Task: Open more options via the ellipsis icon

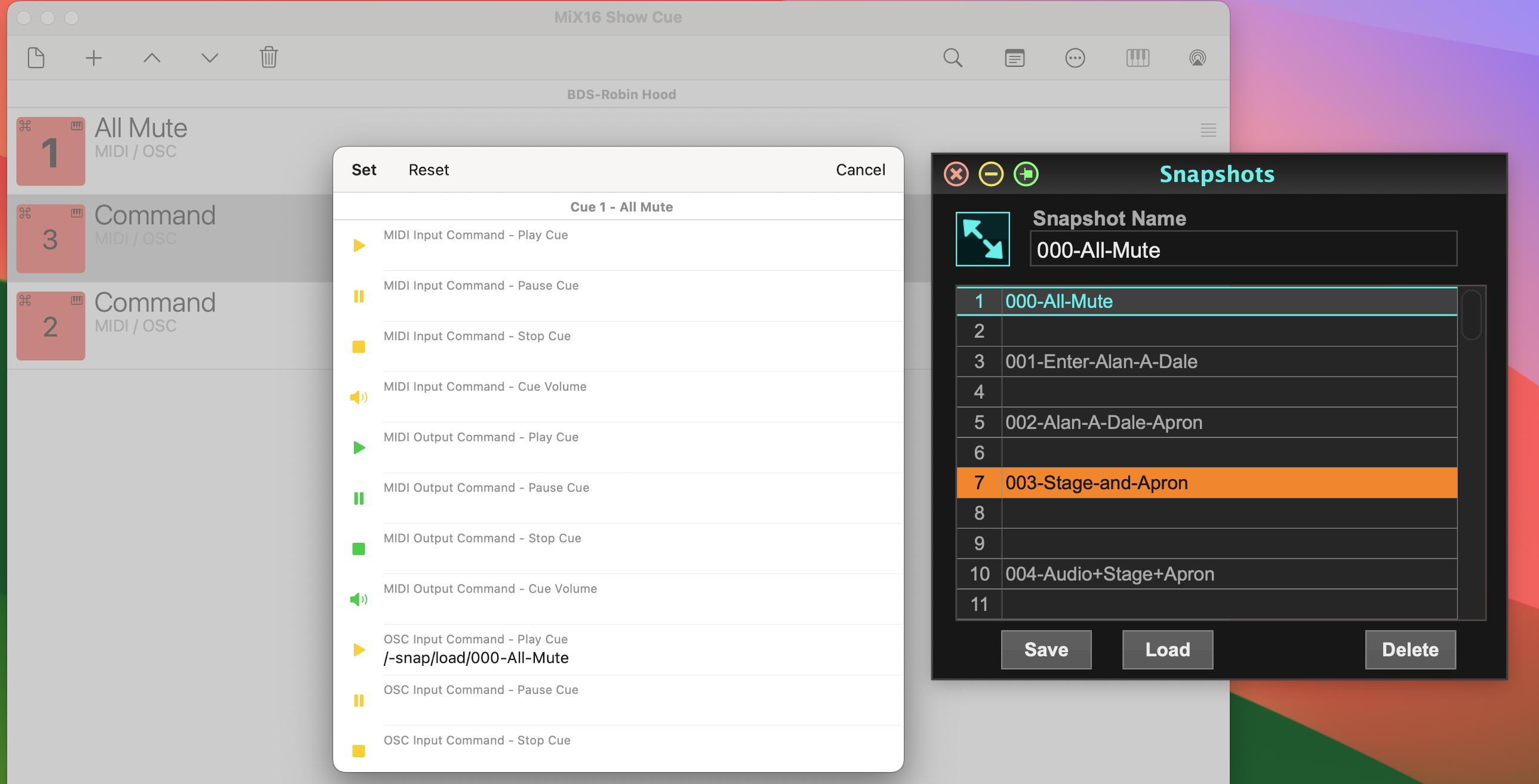Action: pyautogui.click(x=1075, y=57)
